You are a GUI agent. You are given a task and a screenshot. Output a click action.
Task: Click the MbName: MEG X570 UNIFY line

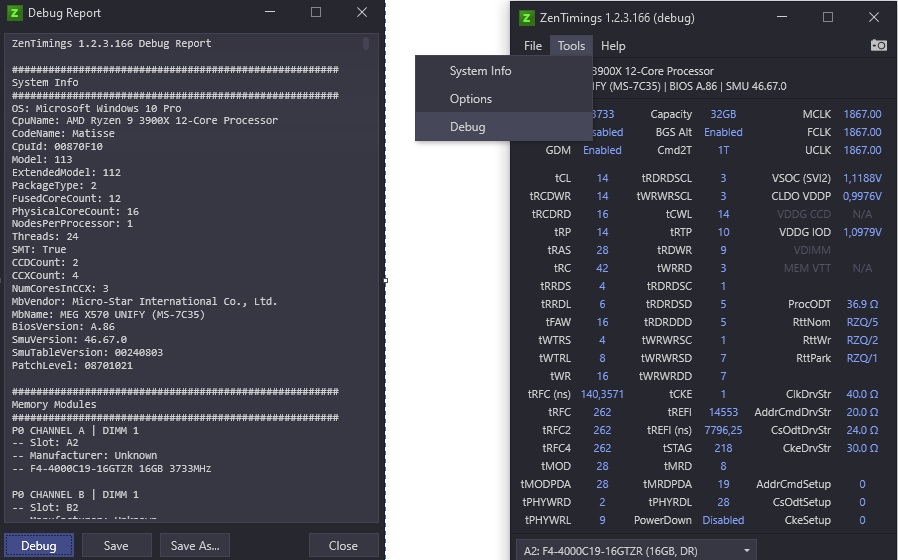pyautogui.click(x=108, y=314)
